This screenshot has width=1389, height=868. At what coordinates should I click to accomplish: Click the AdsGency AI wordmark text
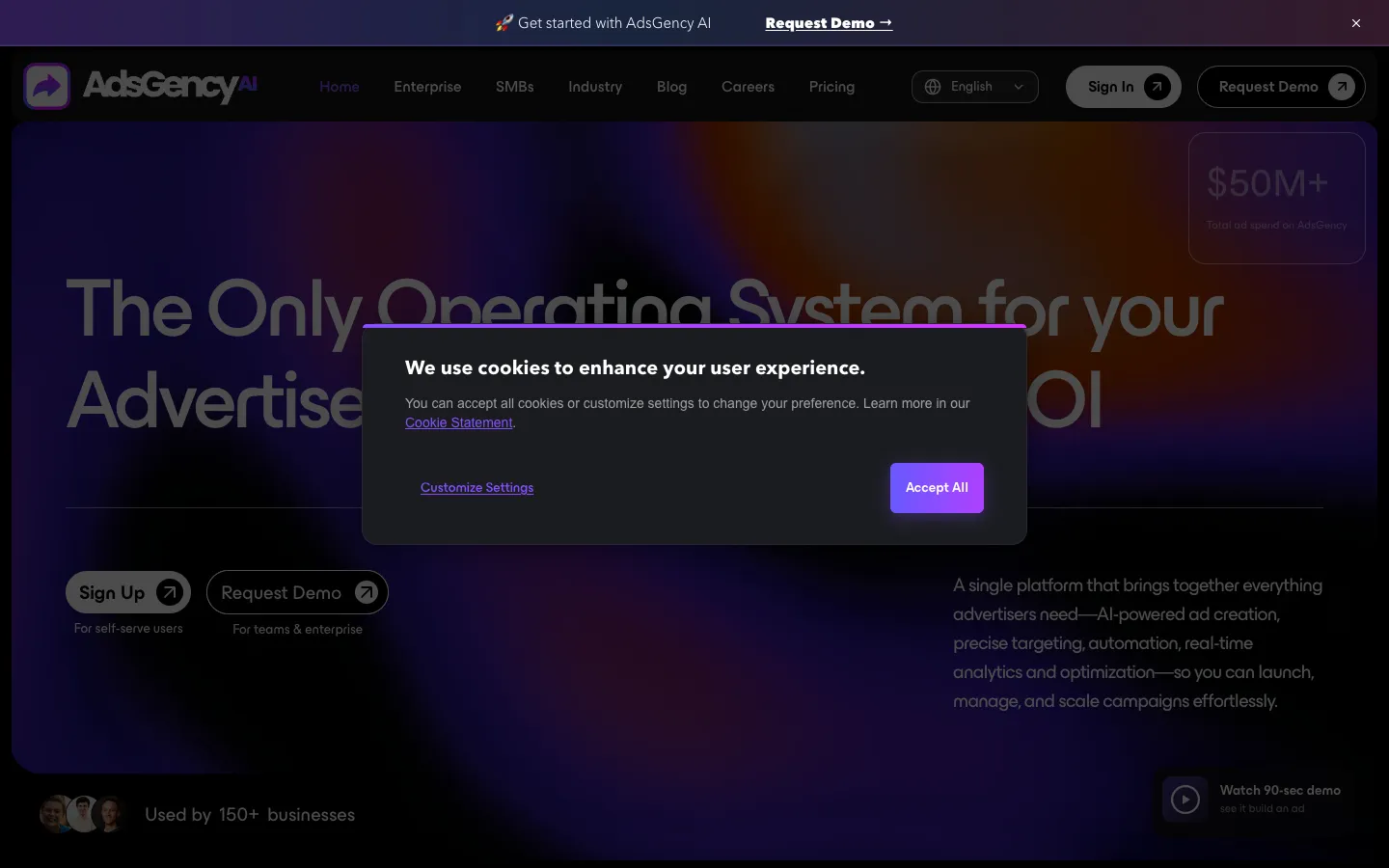click(x=170, y=86)
